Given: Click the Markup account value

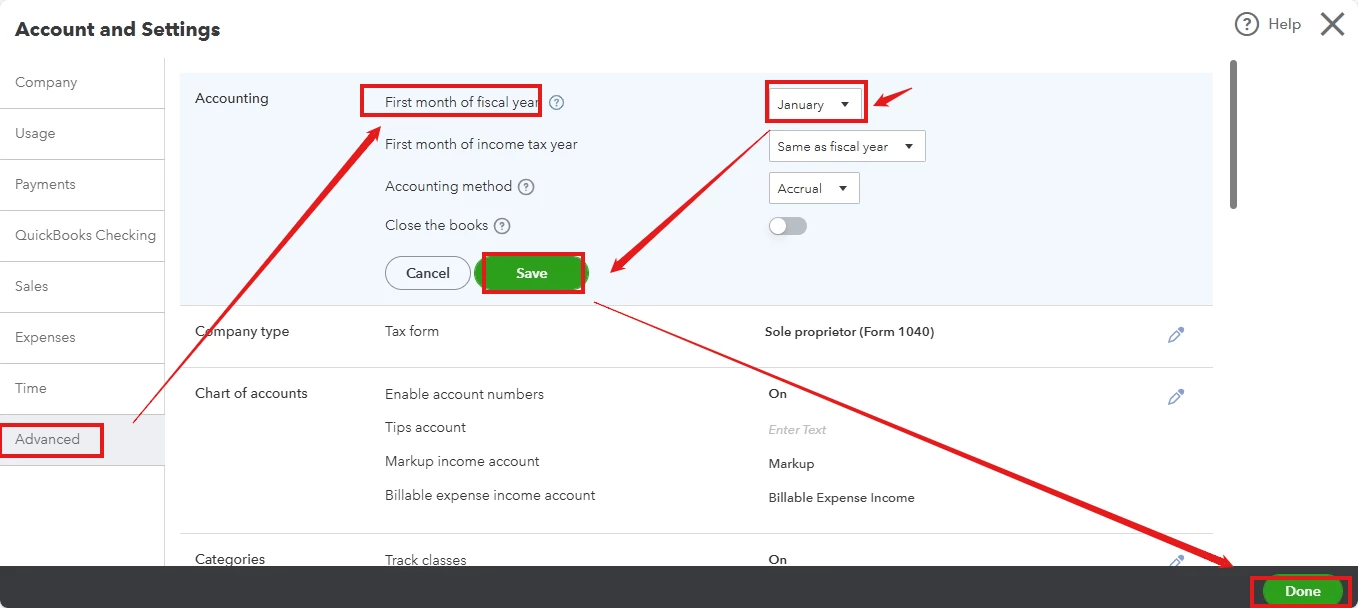Looking at the screenshot, I should (791, 464).
